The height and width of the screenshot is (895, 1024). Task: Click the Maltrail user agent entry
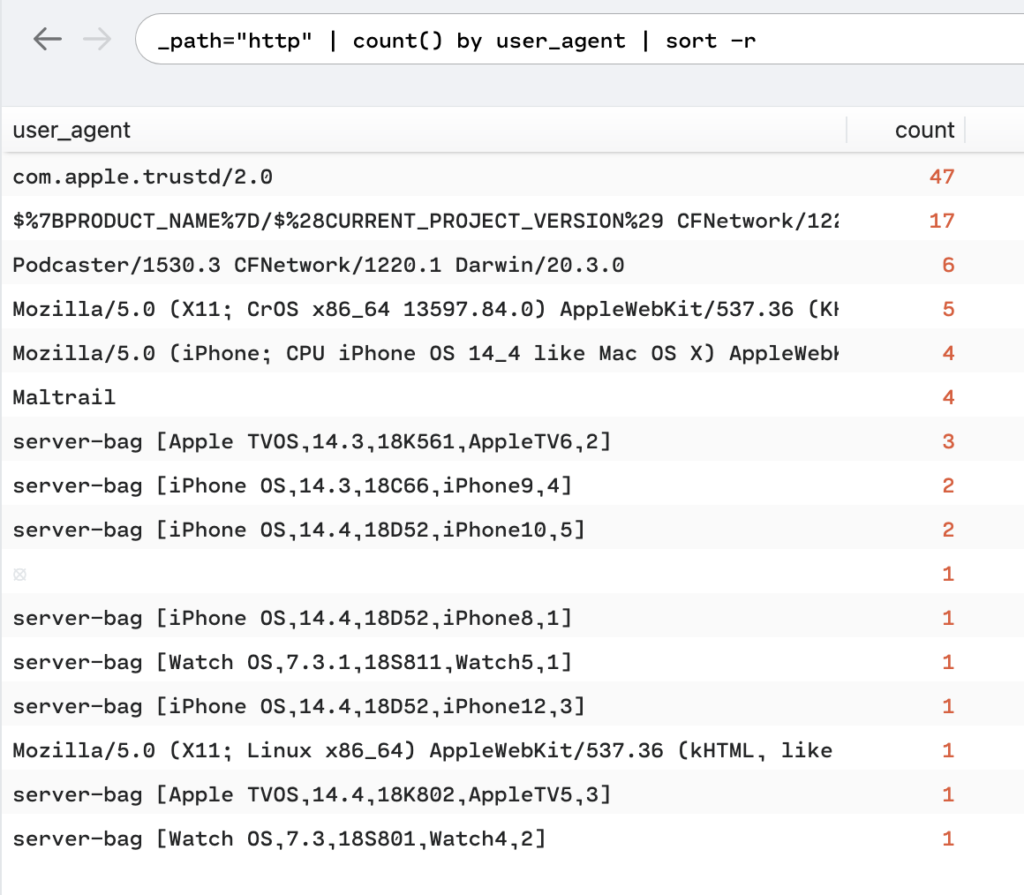pos(64,397)
